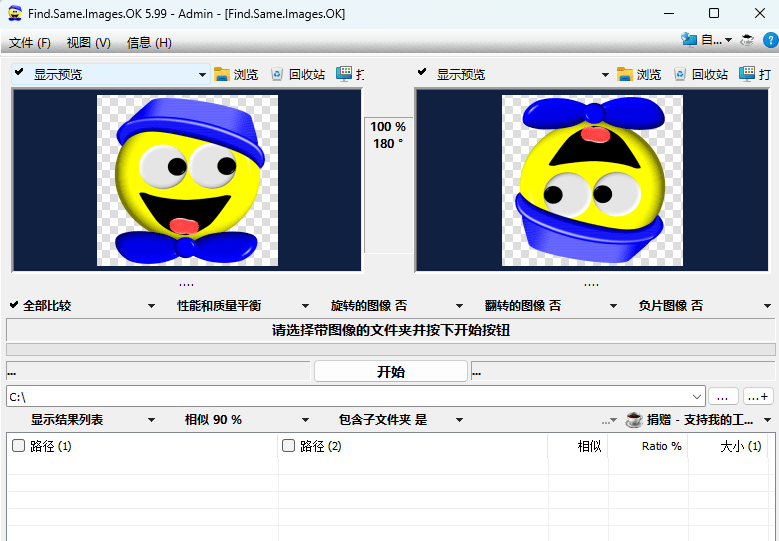Click the left preview smiley image
779x541 pixels.
tap(187, 180)
